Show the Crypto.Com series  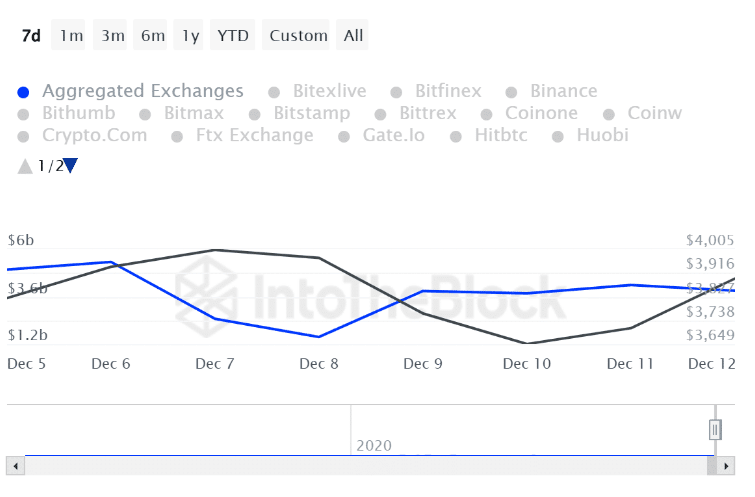94,135
